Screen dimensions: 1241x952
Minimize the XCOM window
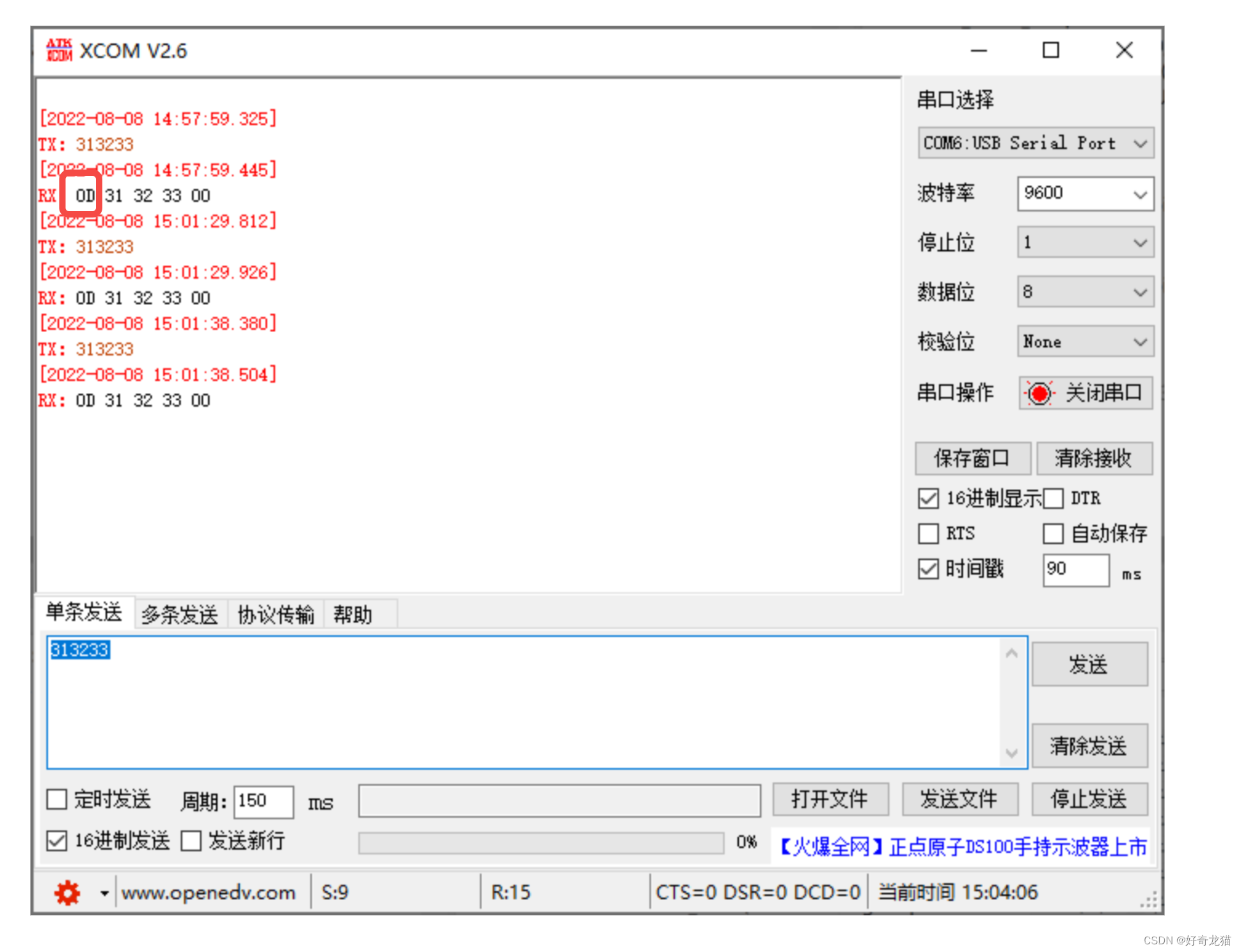(979, 51)
